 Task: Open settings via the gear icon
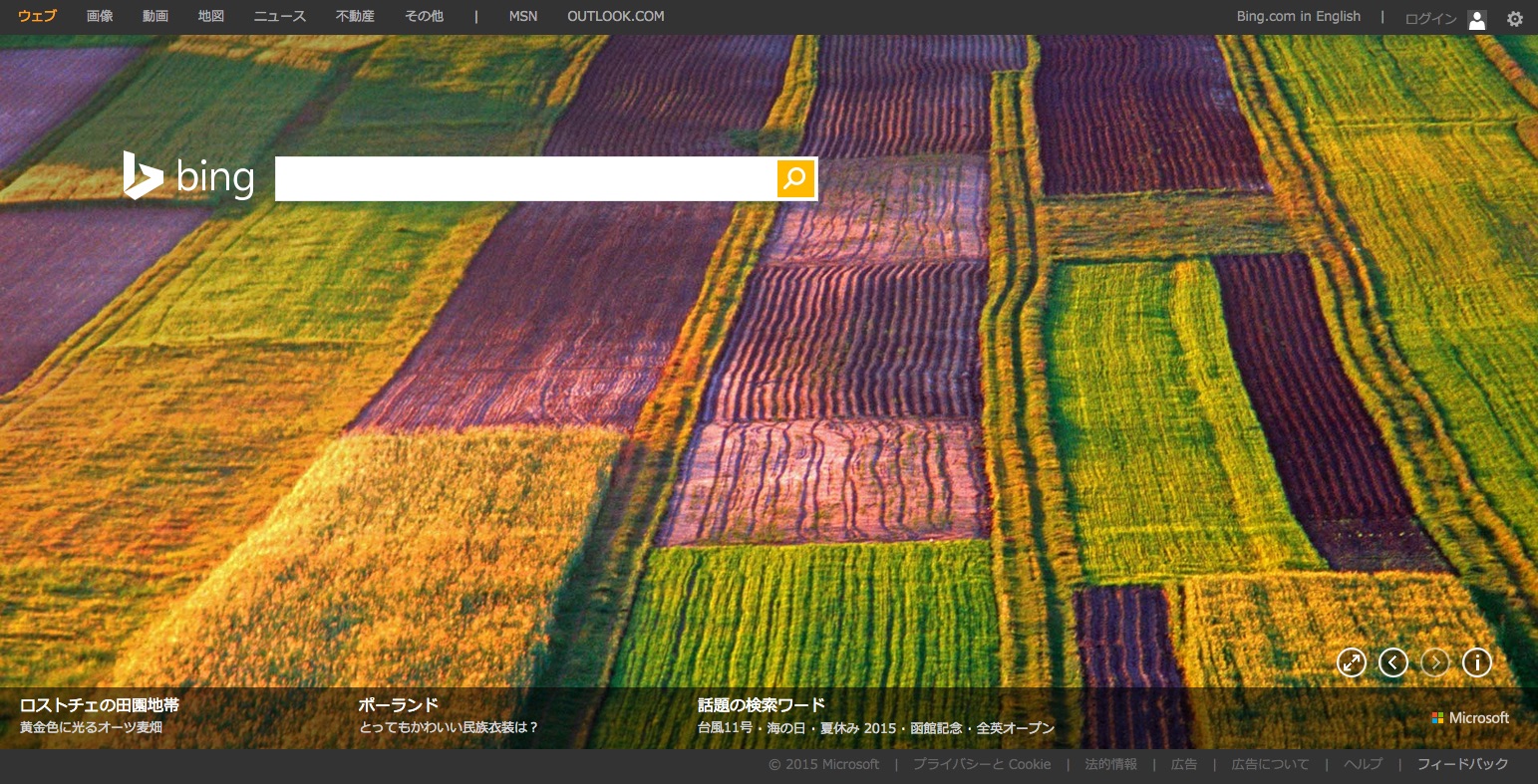[x=1514, y=18]
